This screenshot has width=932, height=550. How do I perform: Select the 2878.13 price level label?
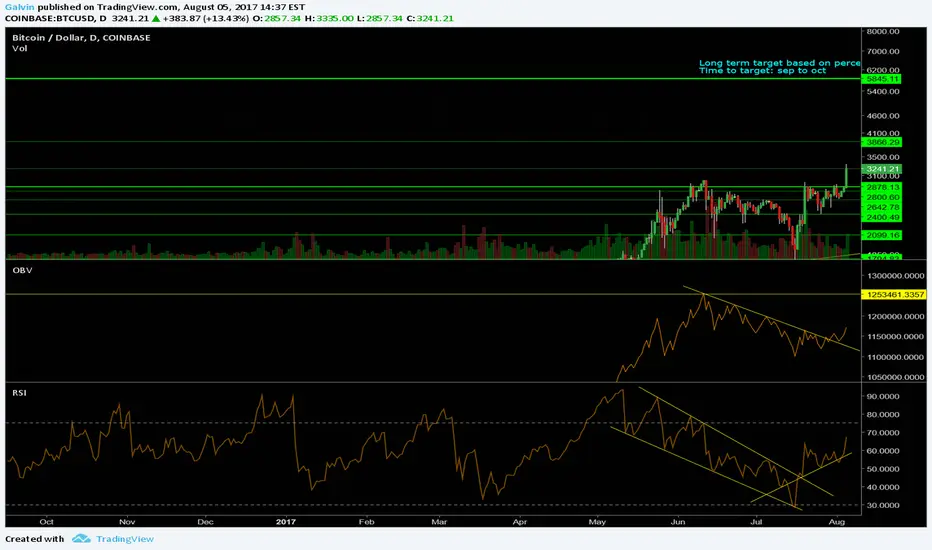(881, 187)
